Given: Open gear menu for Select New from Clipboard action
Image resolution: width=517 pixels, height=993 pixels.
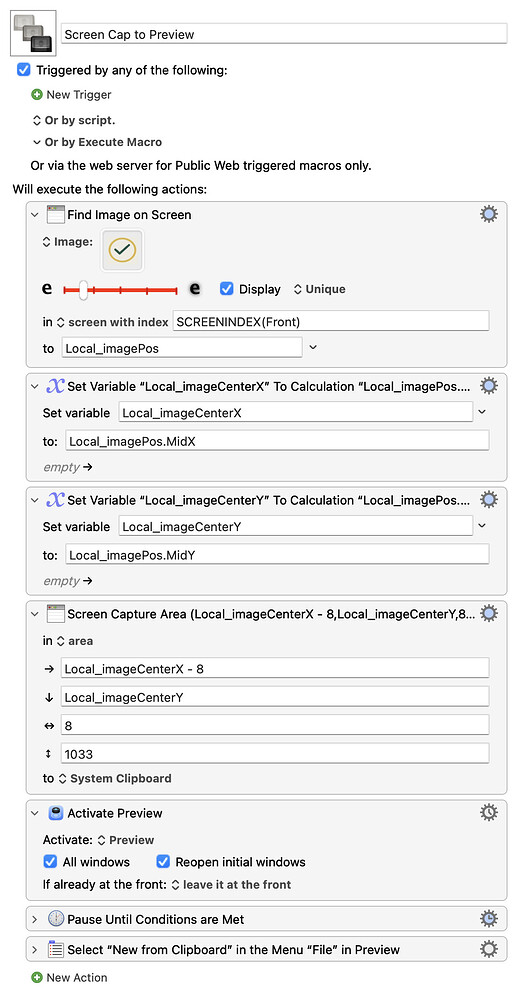Looking at the screenshot, I should [488, 949].
